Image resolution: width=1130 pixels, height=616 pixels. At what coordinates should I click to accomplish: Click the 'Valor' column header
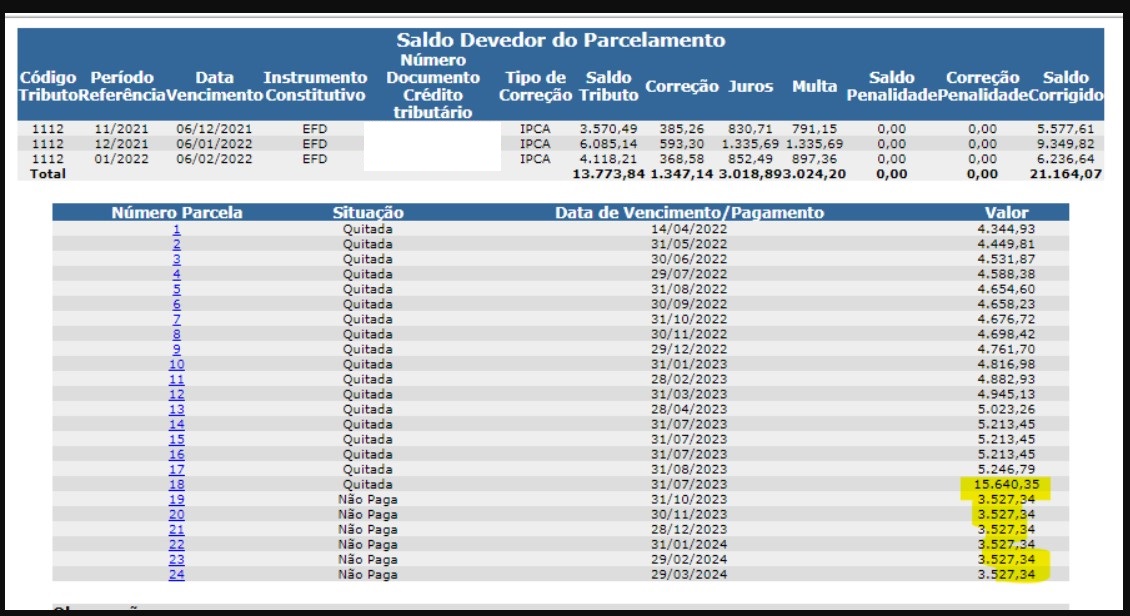1006,213
